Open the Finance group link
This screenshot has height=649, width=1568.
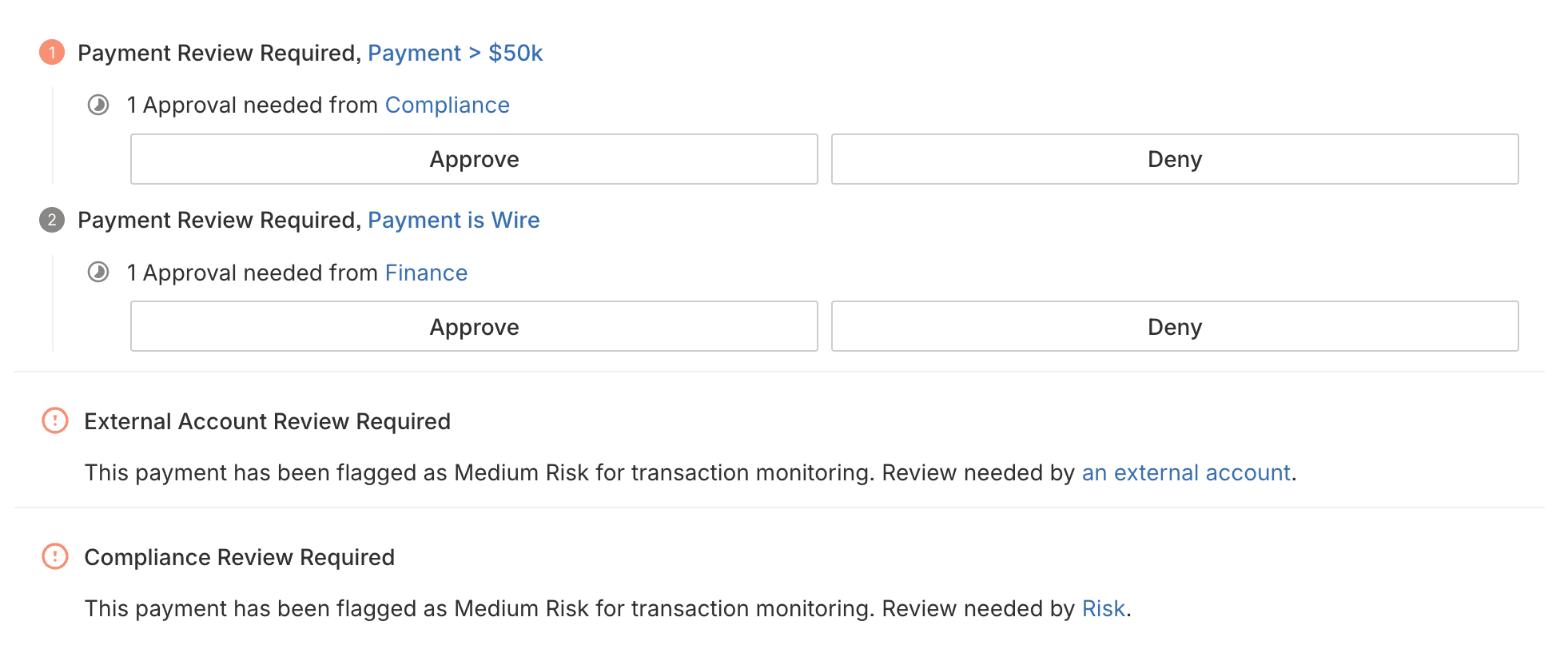(426, 273)
